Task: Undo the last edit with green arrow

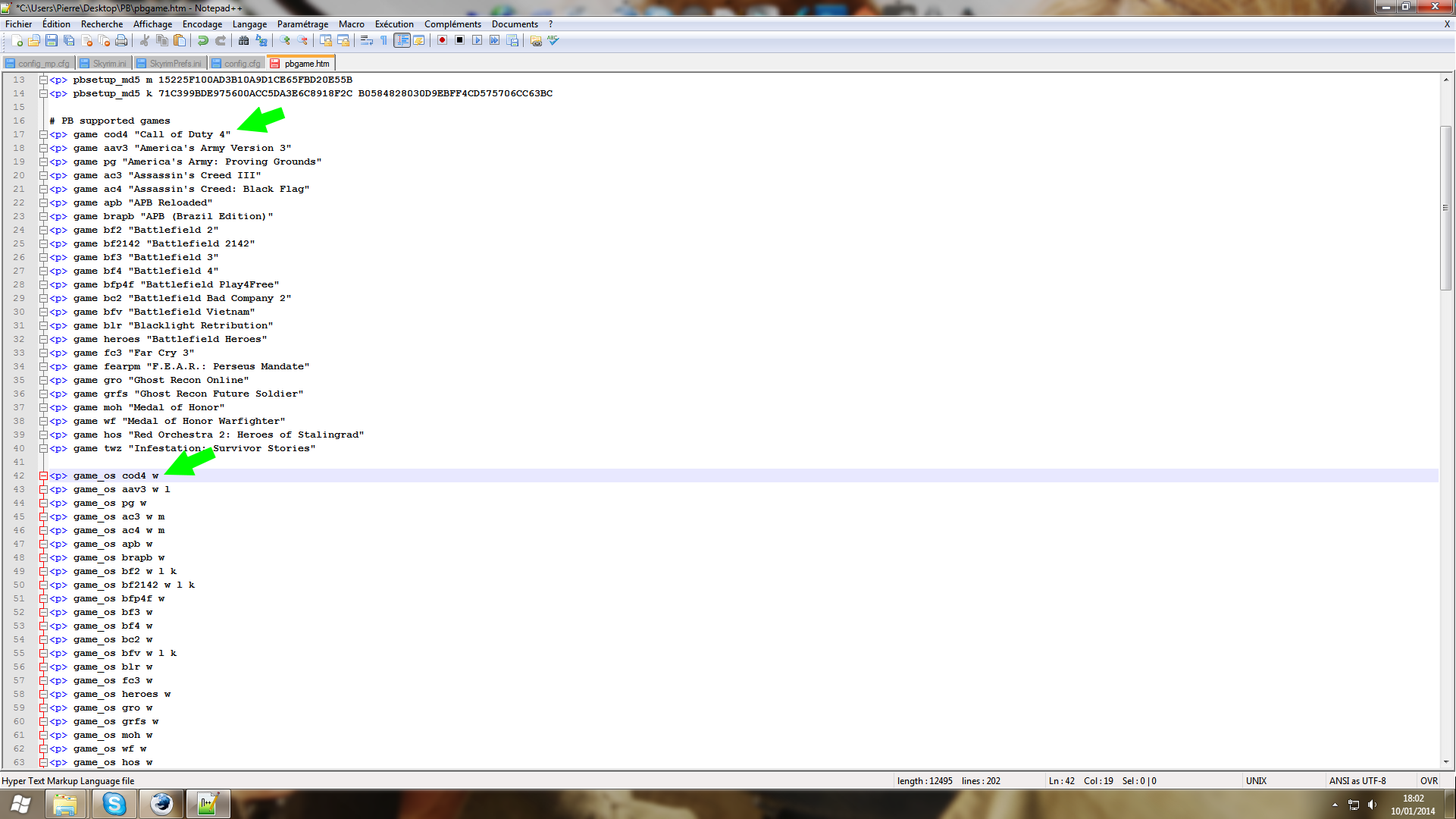Action: tap(203, 41)
